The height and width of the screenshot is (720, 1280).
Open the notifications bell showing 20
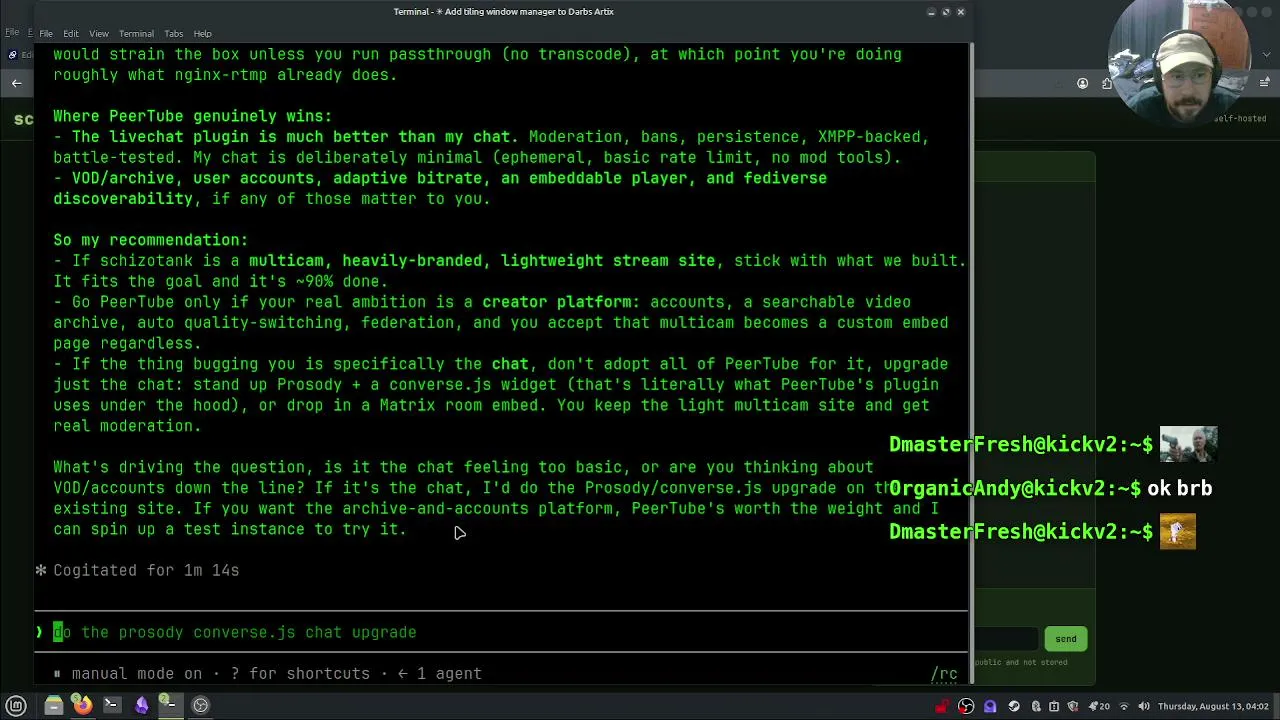point(1099,706)
